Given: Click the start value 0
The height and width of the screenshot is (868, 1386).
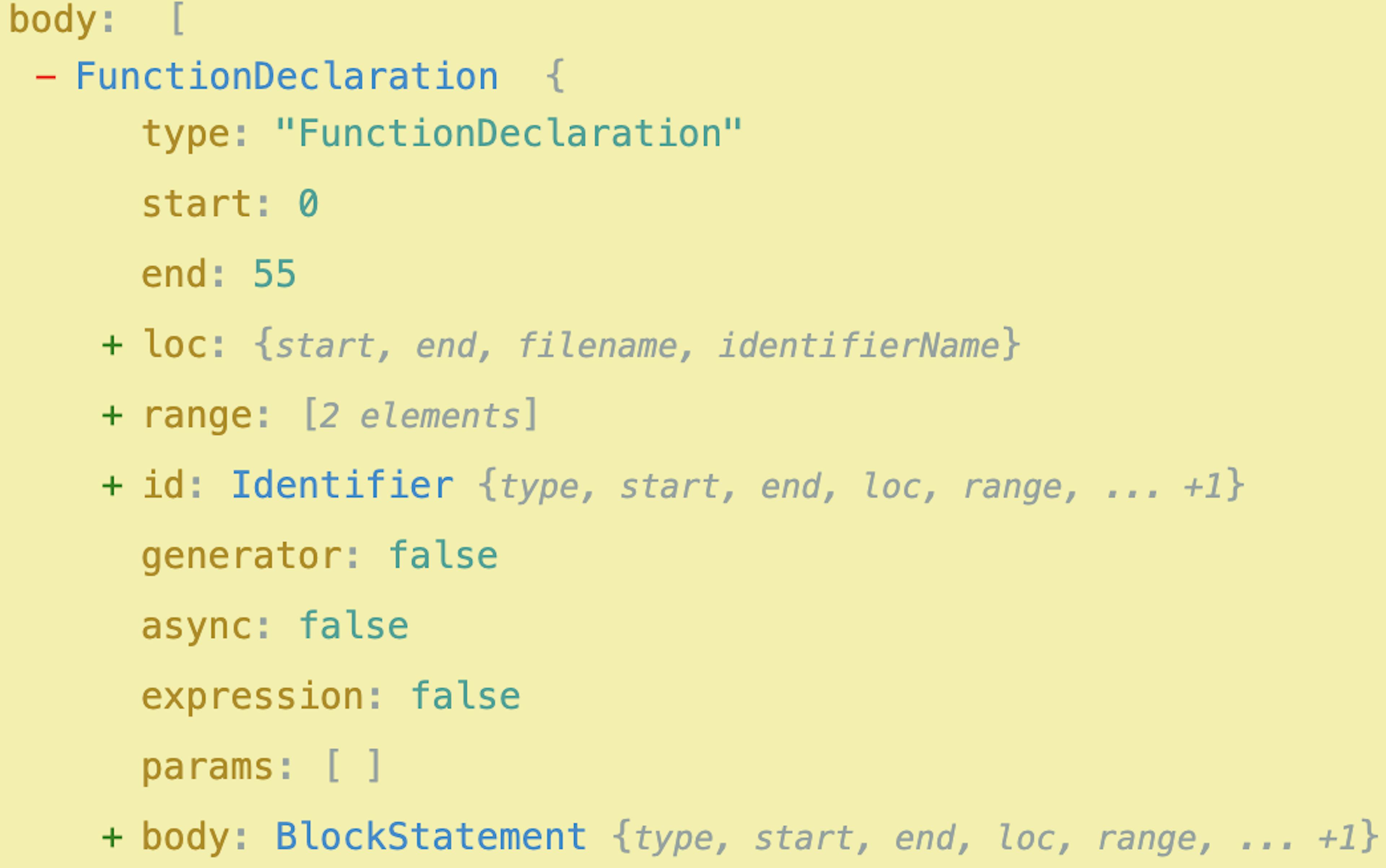Looking at the screenshot, I should point(309,204).
